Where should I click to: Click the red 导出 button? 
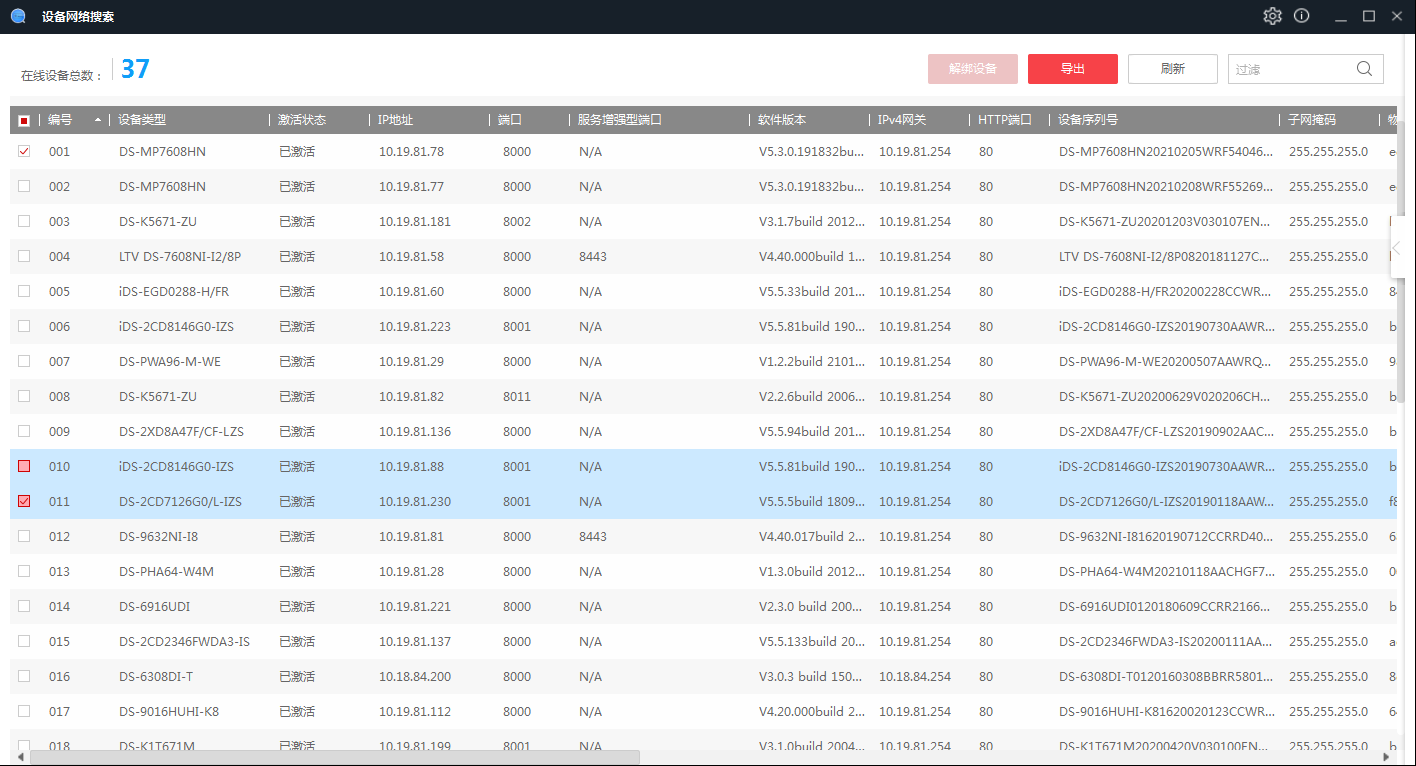pos(1072,69)
